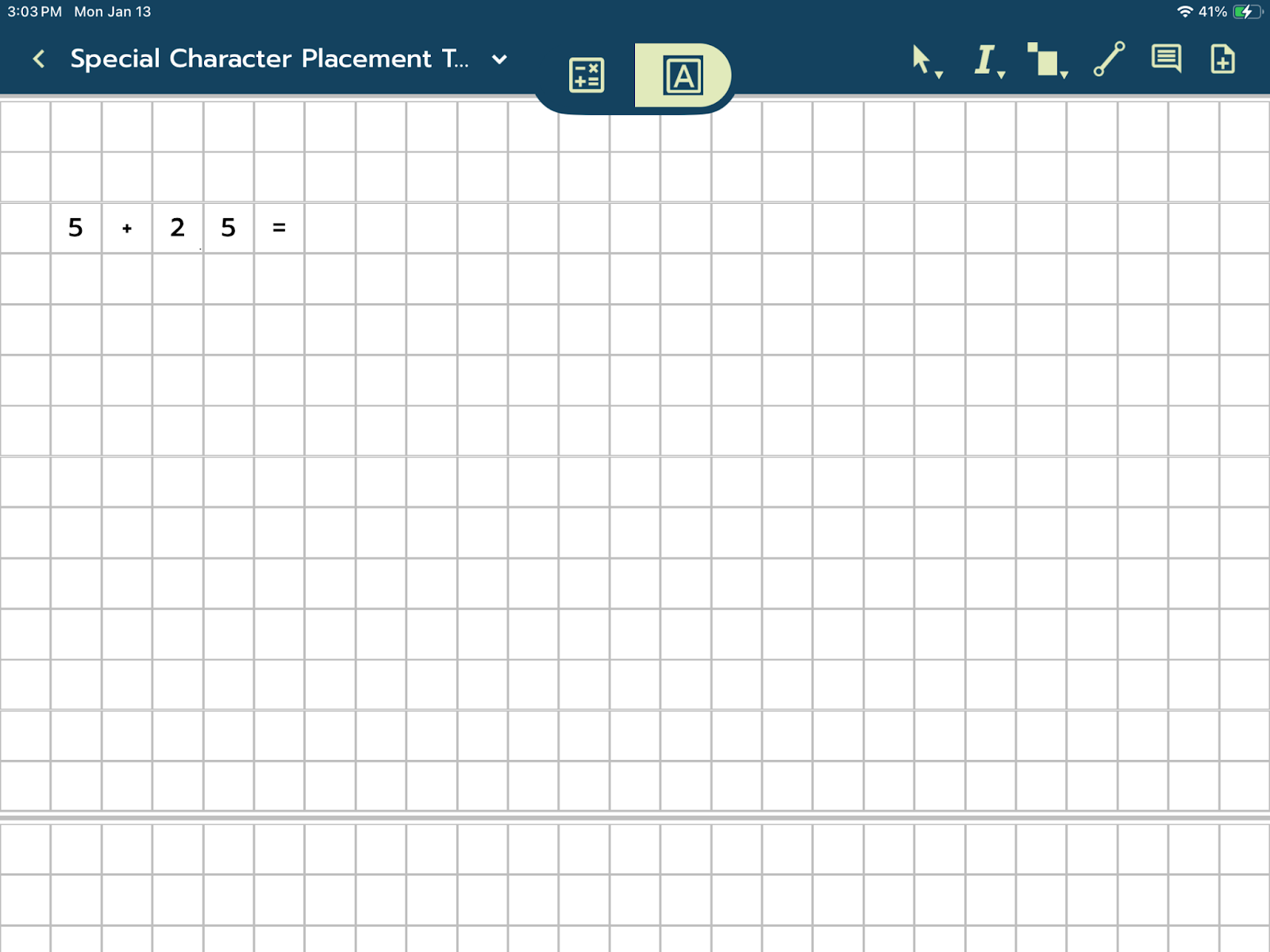1270x952 pixels.
Task: Tap the 3:03 PM clock in status bar
Action: 34,12
